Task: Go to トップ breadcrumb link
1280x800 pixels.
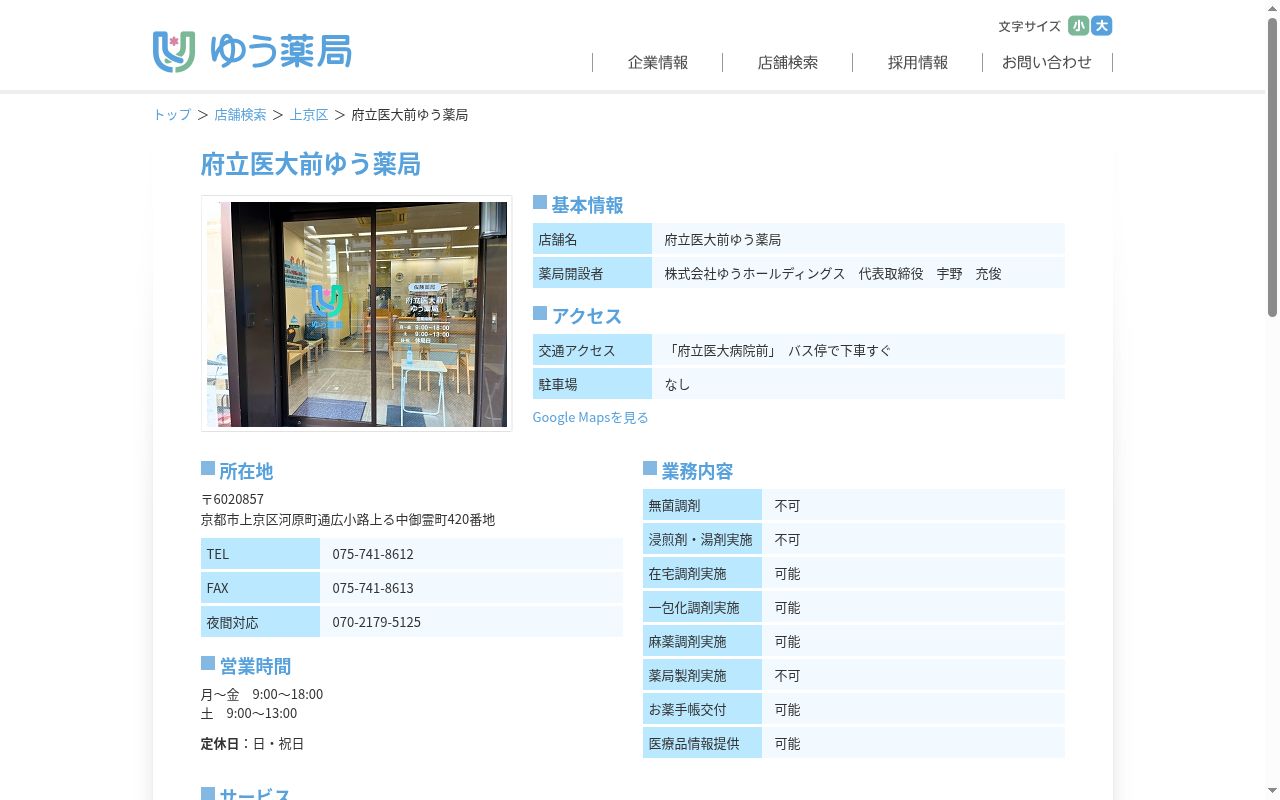Action: [172, 115]
